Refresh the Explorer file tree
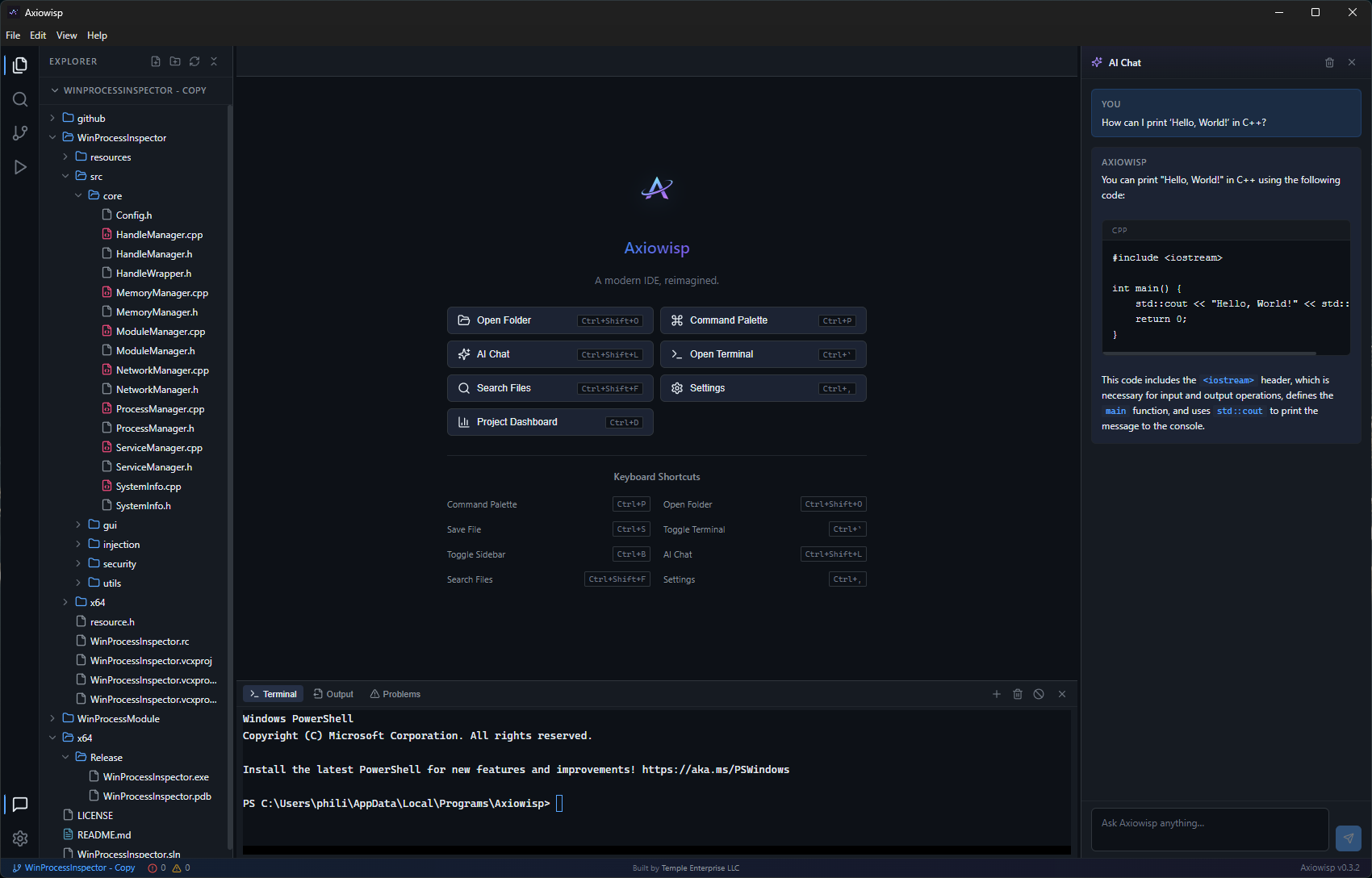This screenshot has height=878, width=1372. 195,61
